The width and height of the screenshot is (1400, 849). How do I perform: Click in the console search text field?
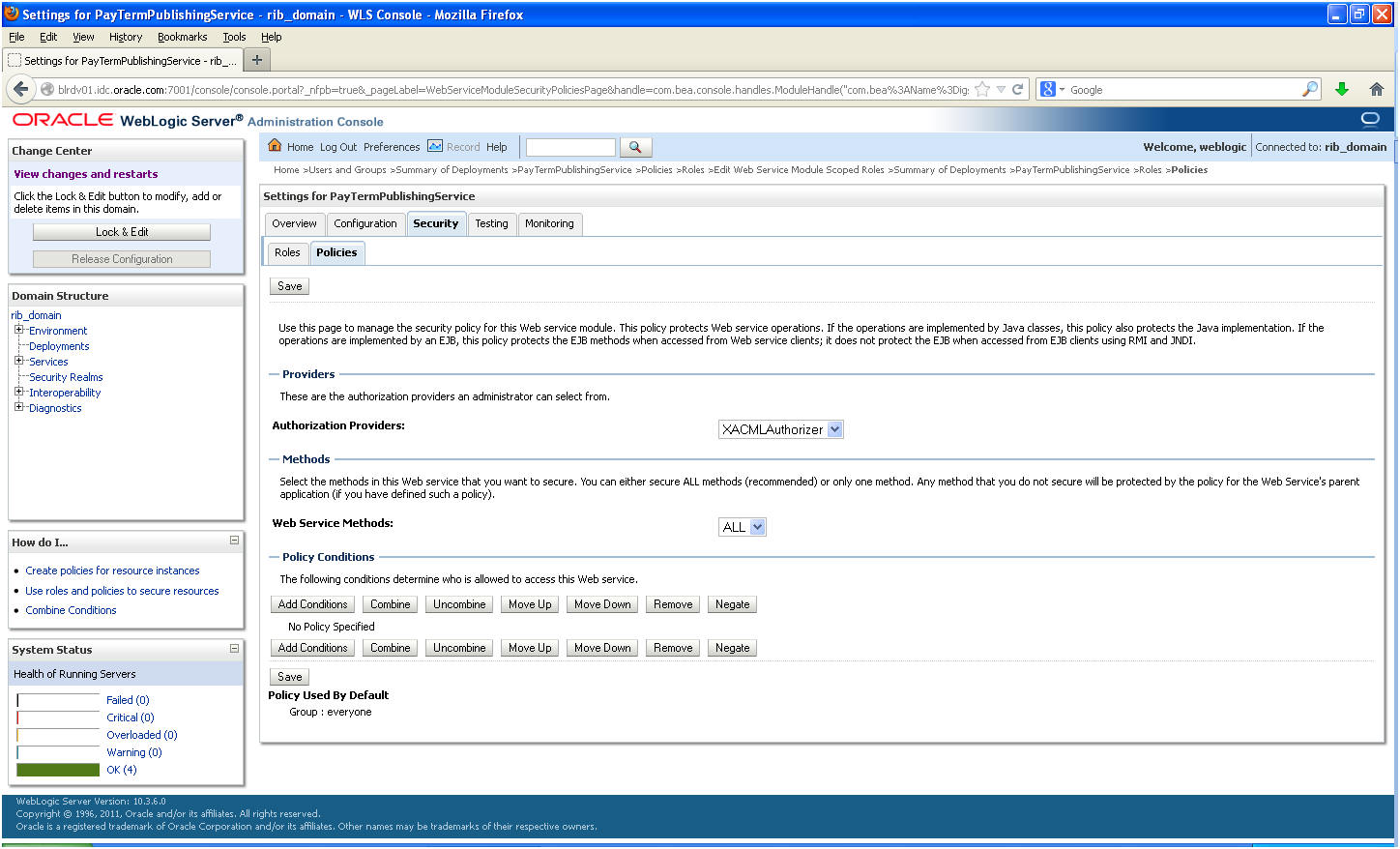tap(570, 147)
